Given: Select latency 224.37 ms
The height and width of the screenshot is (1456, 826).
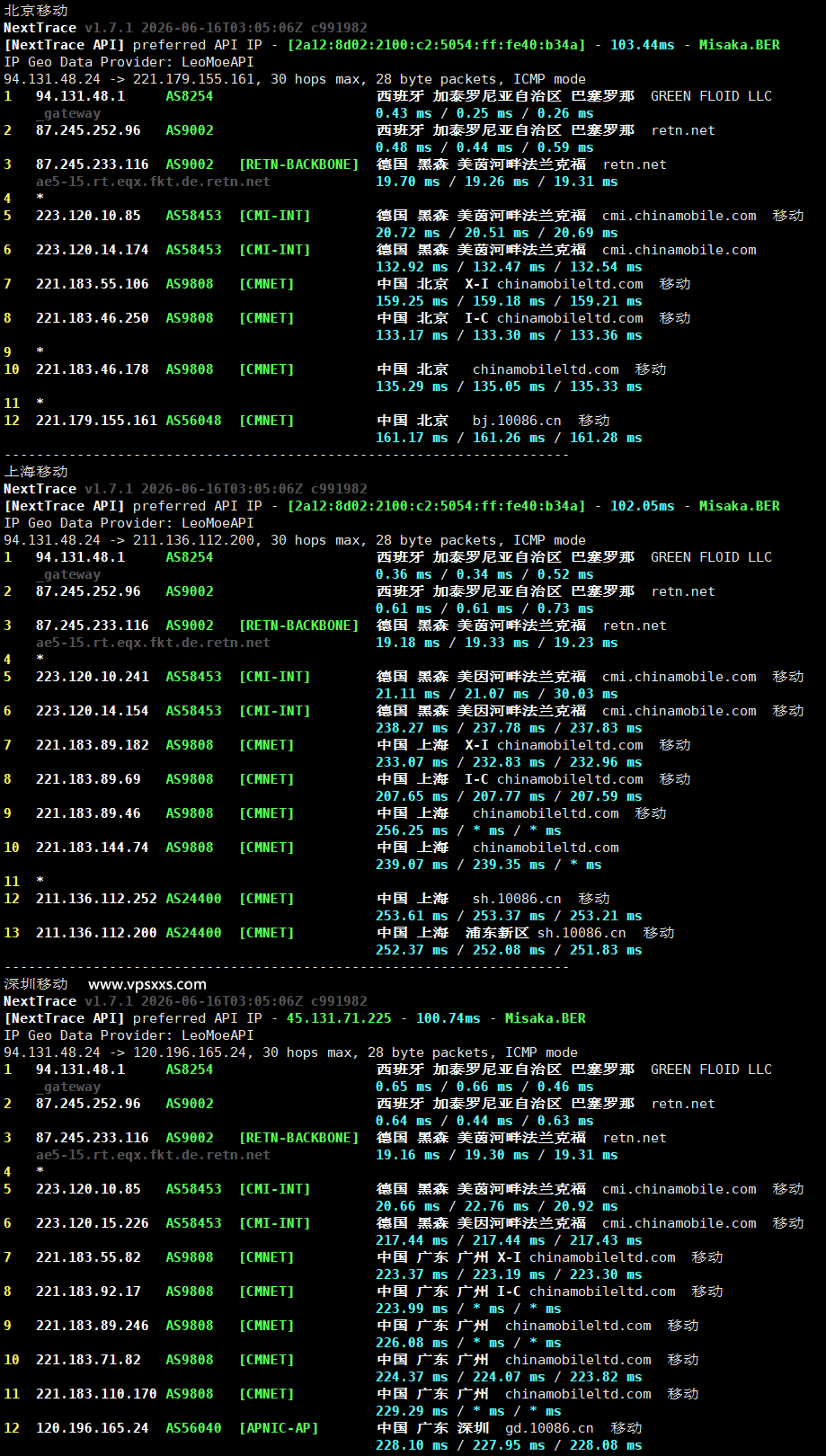Looking at the screenshot, I should click(x=412, y=1377).
